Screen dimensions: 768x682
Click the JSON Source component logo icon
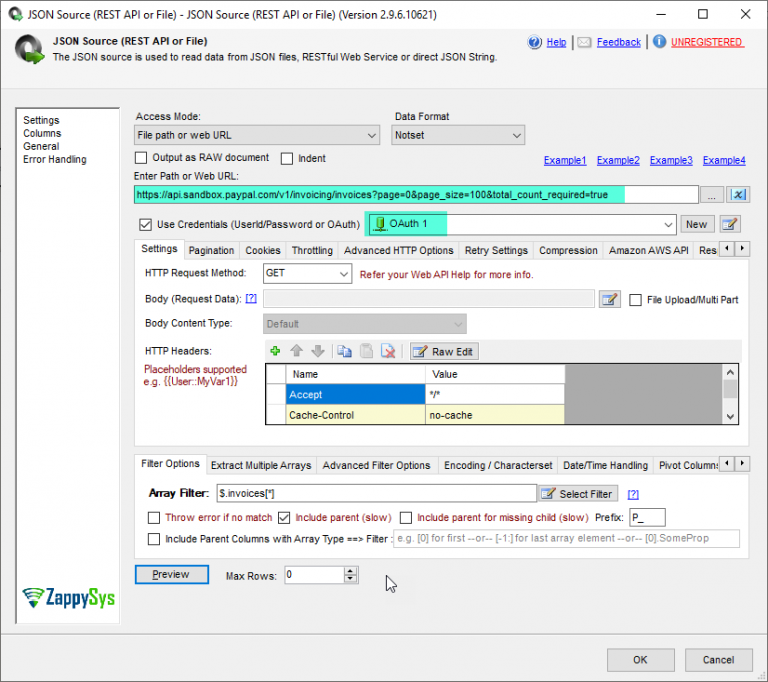tap(29, 49)
